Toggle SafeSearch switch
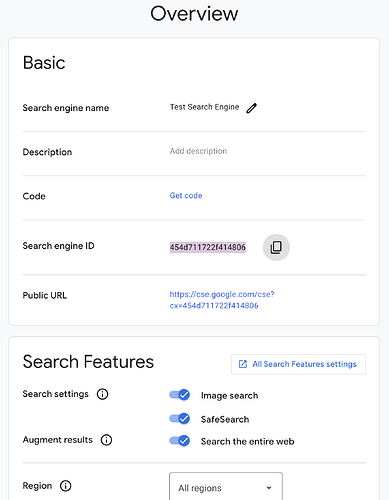This screenshot has height=500, width=389. (x=180, y=418)
